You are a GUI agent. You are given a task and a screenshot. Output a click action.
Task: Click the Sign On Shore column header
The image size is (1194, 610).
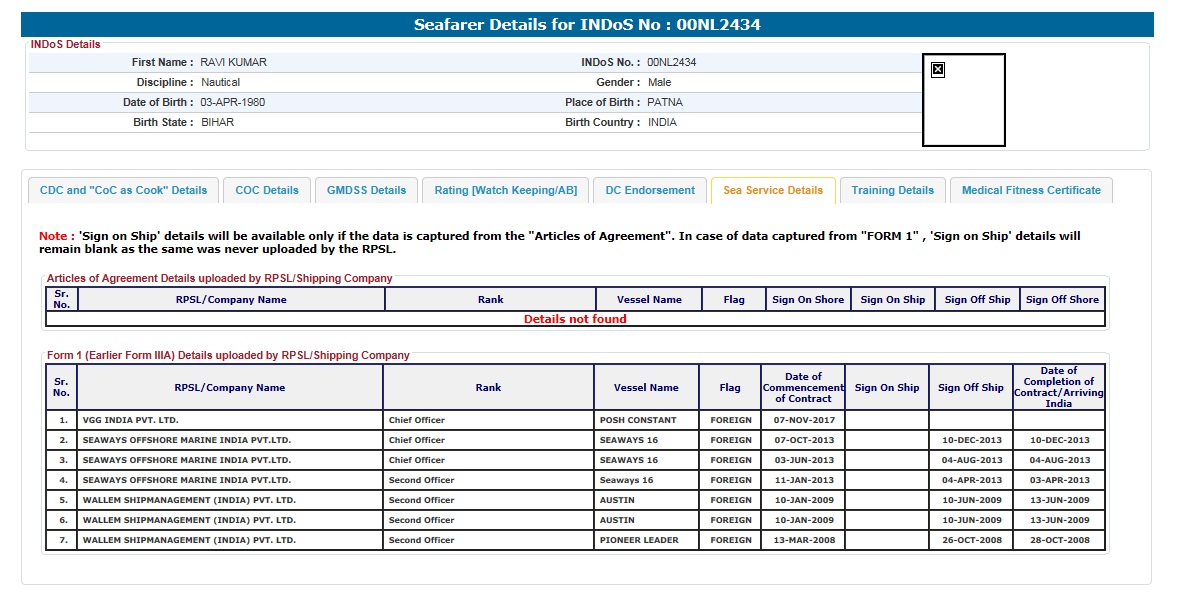pyautogui.click(x=807, y=299)
